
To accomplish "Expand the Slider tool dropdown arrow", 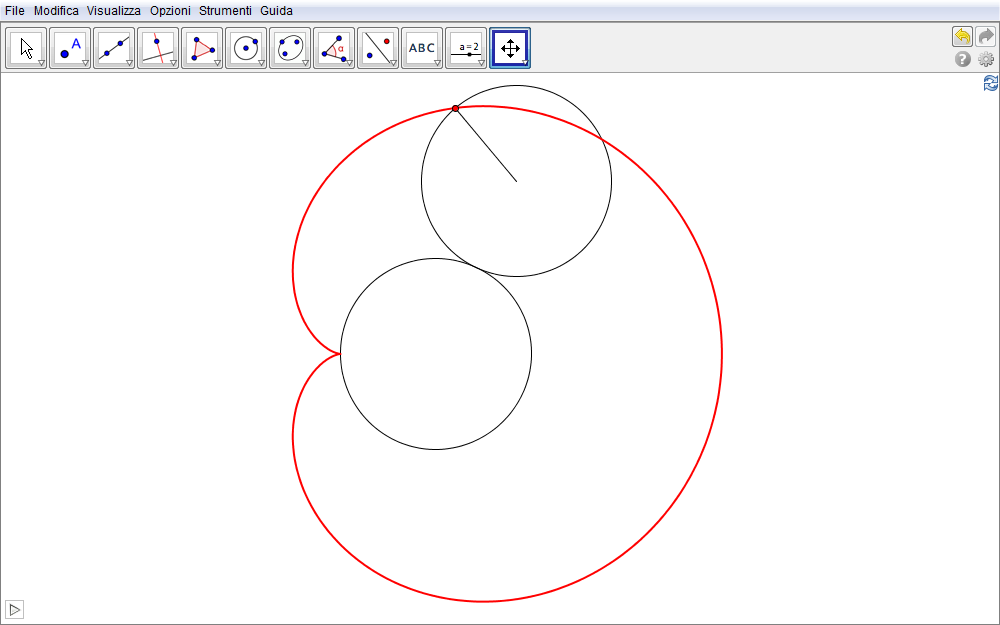I will pos(482,63).
